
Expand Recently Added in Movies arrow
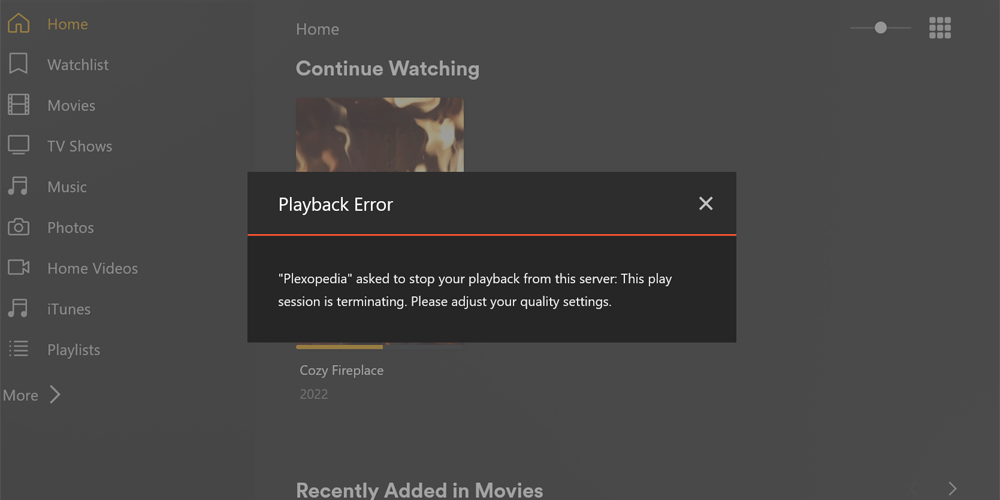click(x=952, y=489)
